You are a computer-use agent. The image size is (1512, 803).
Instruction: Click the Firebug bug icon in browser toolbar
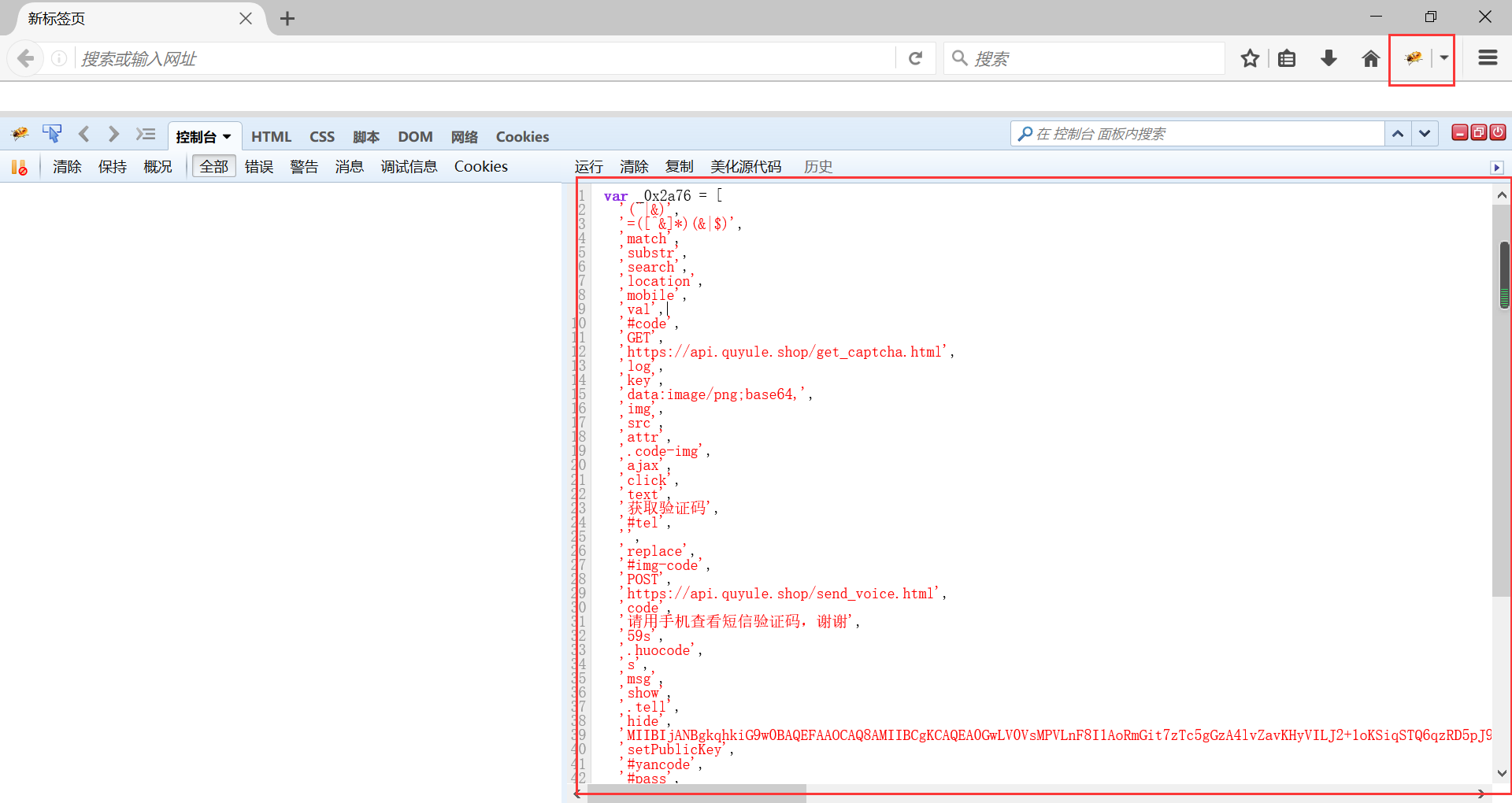click(1413, 57)
